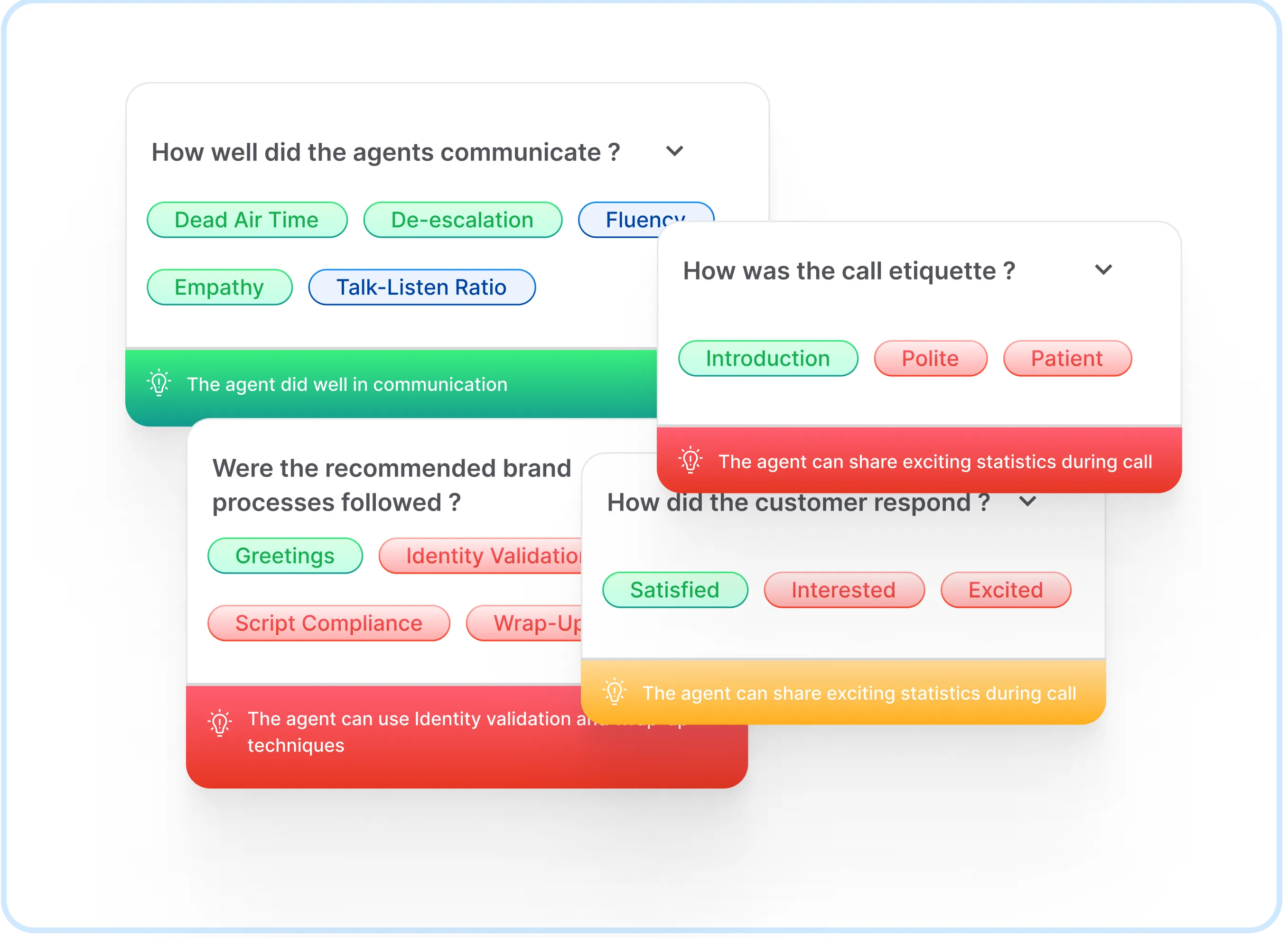Image resolution: width=1288 pixels, height=938 pixels.
Task: Click the Greetings tag
Action: (285, 555)
